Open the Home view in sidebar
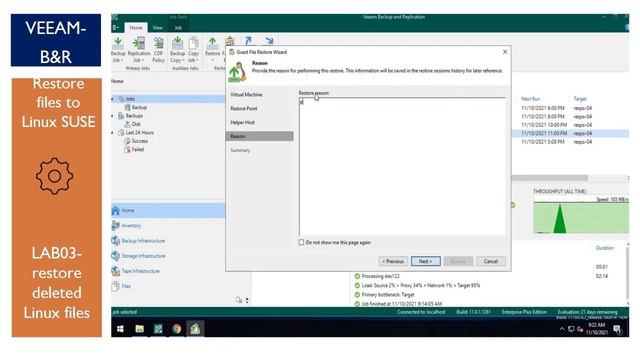Screen dimensions: 640x360 point(168,211)
